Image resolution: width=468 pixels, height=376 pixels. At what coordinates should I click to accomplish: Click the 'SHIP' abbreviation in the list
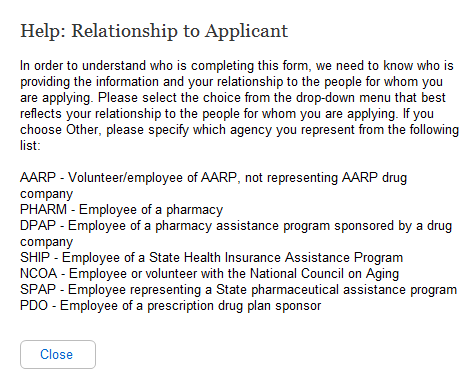tap(35, 258)
